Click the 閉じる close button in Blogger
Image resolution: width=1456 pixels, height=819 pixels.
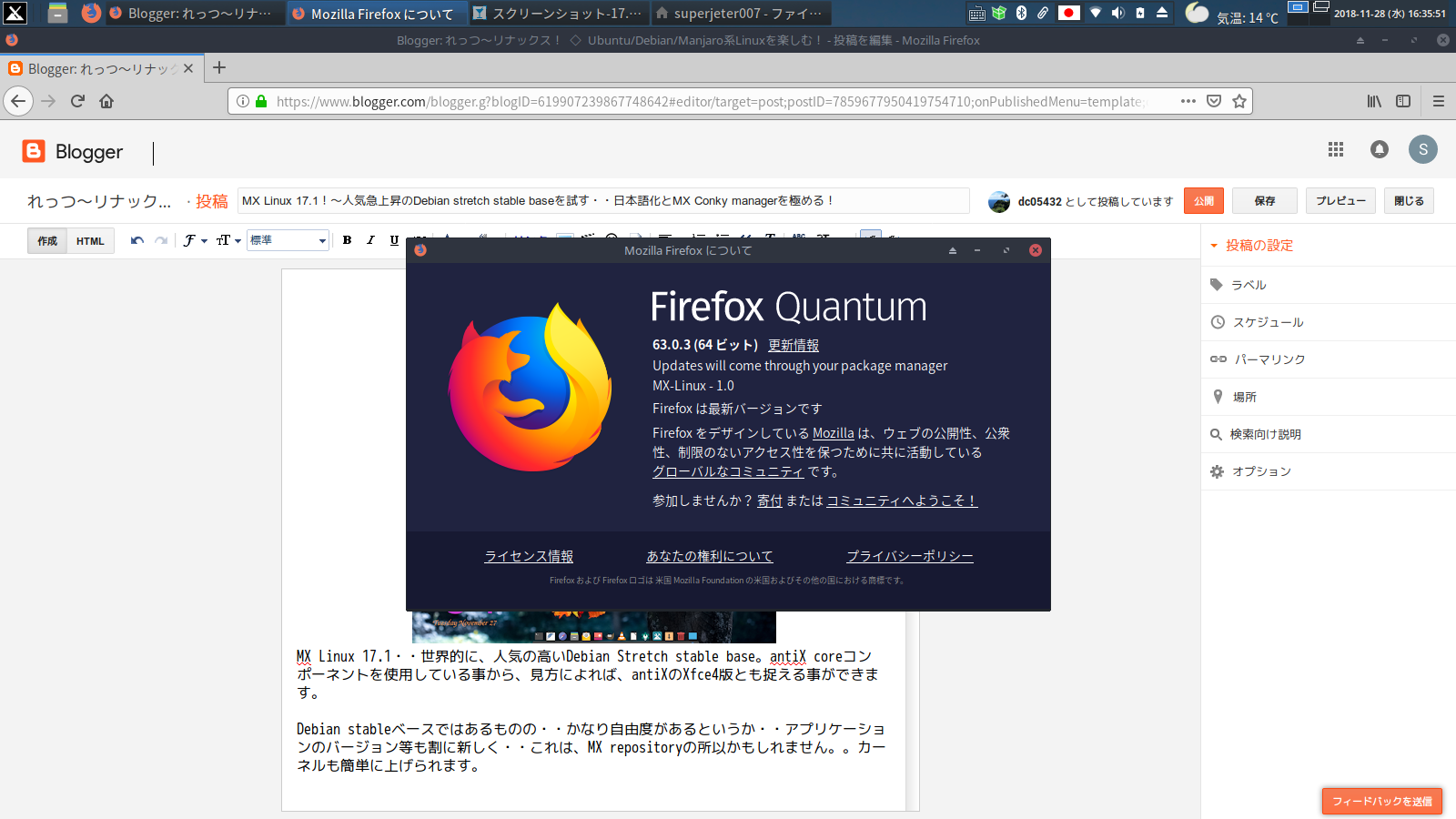pos(1409,200)
